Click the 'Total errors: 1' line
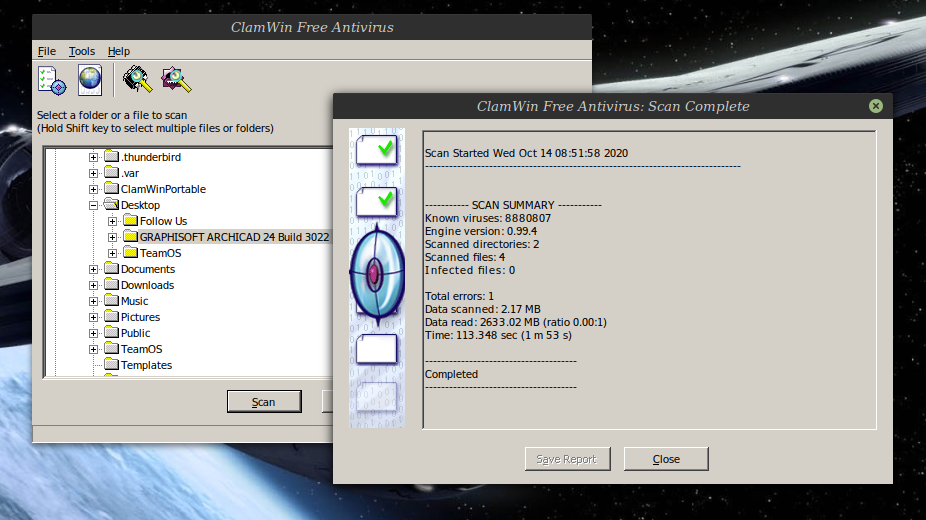The width and height of the screenshot is (926, 520). (459, 296)
